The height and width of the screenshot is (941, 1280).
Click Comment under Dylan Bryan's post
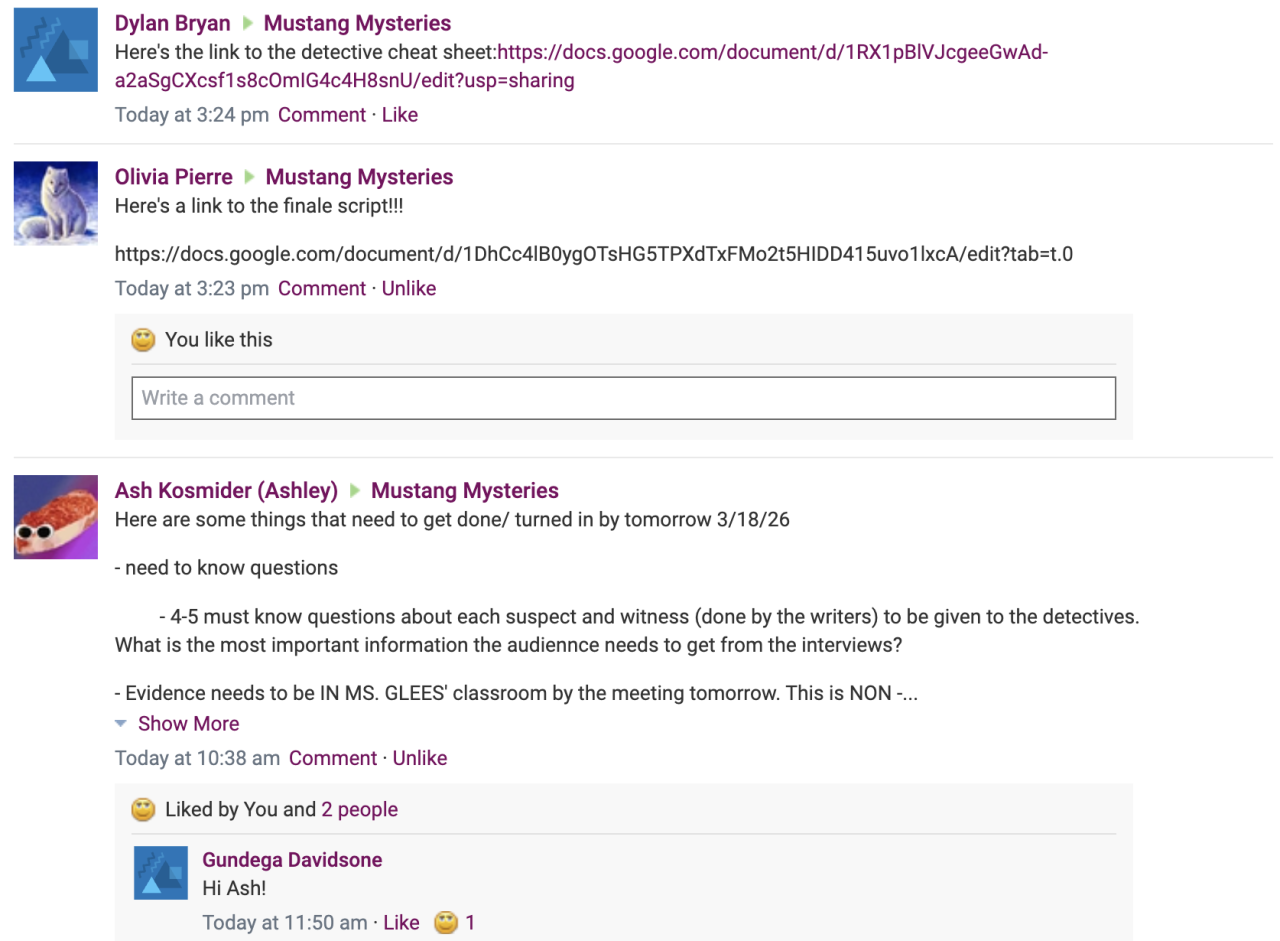[x=322, y=115]
